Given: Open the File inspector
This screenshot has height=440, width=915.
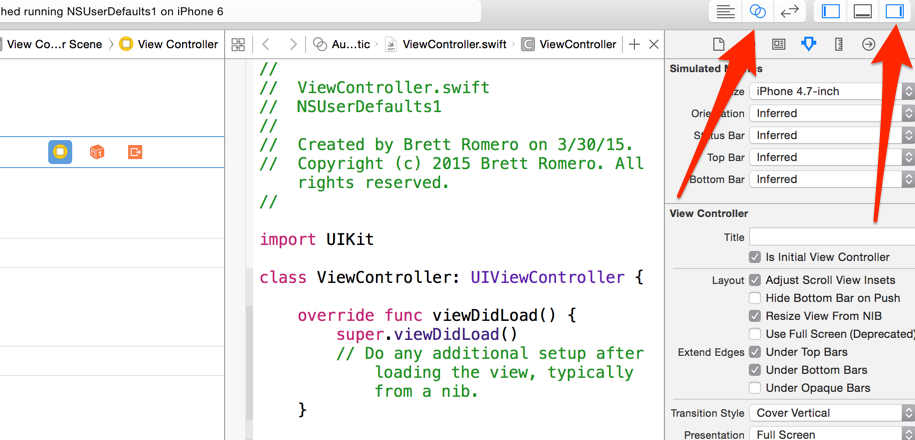Looking at the screenshot, I should 718,45.
